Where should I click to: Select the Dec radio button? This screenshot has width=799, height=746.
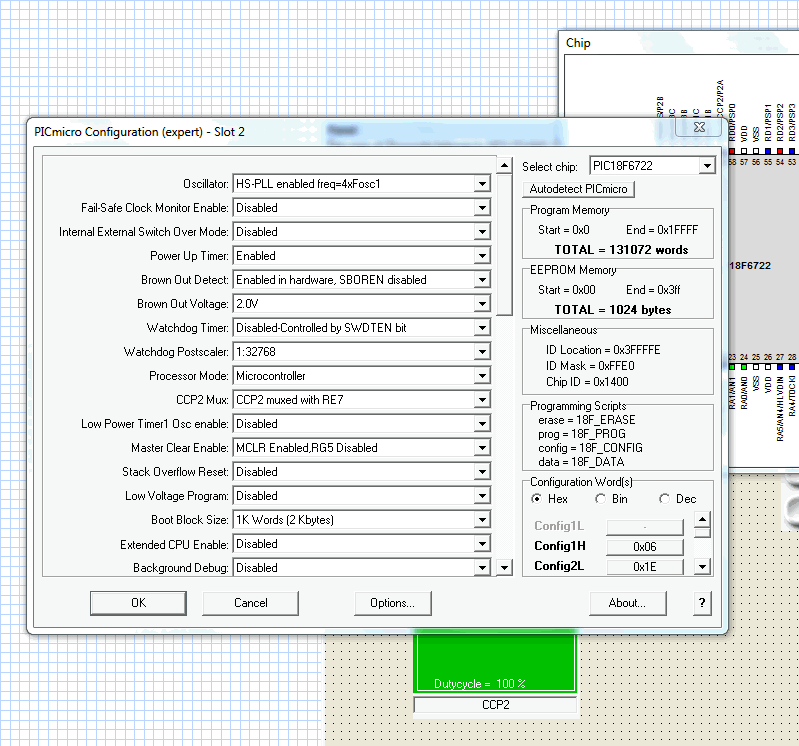(664, 499)
